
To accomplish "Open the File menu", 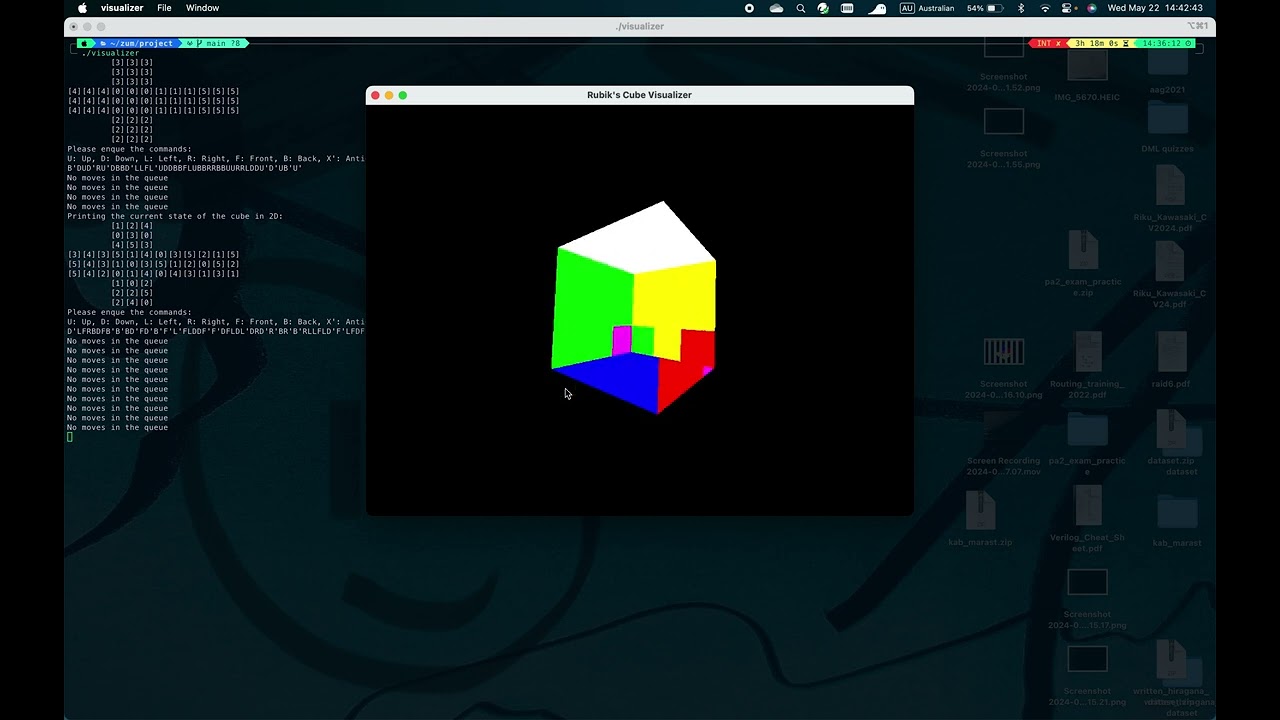I will [164, 8].
